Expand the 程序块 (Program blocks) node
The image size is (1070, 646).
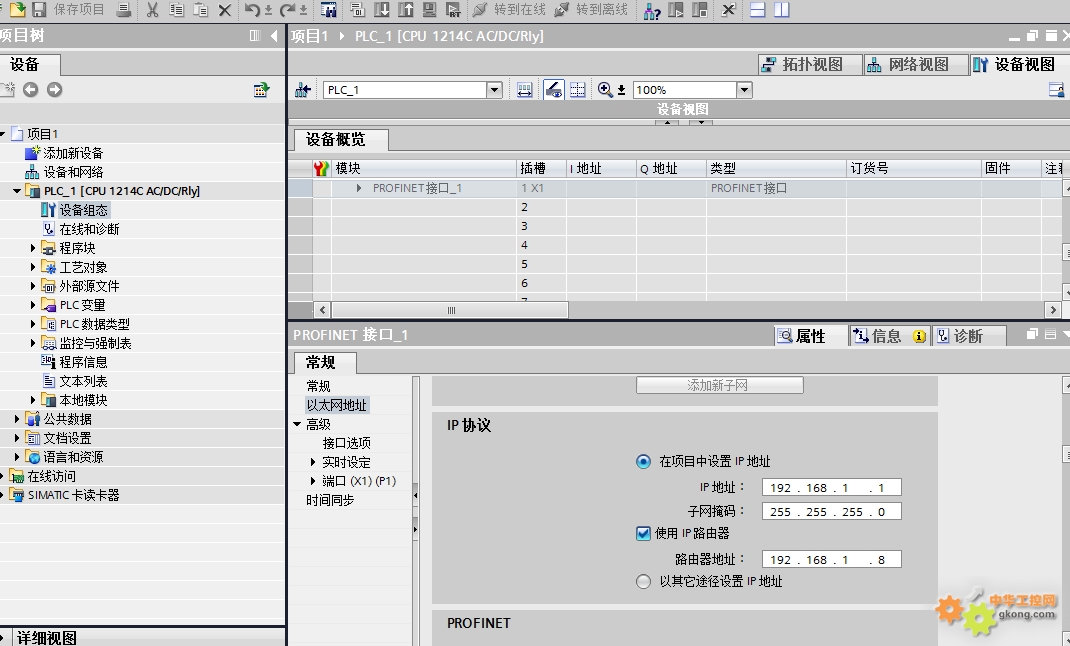click(33, 248)
